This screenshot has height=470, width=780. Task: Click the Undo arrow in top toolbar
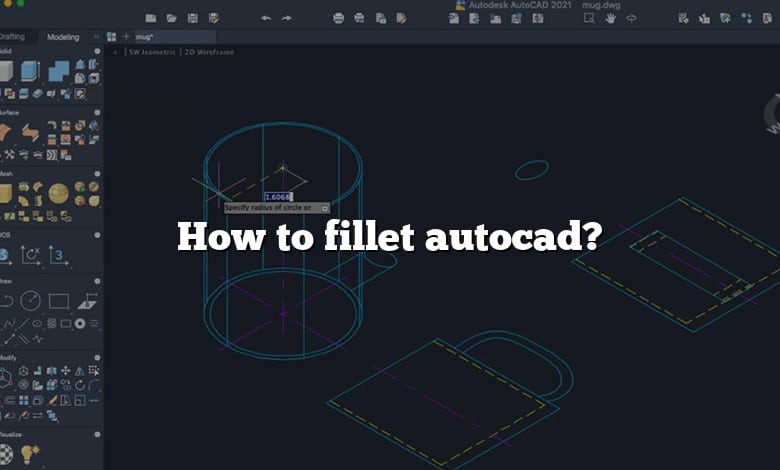pyautogui.click(x=266, y=18)
